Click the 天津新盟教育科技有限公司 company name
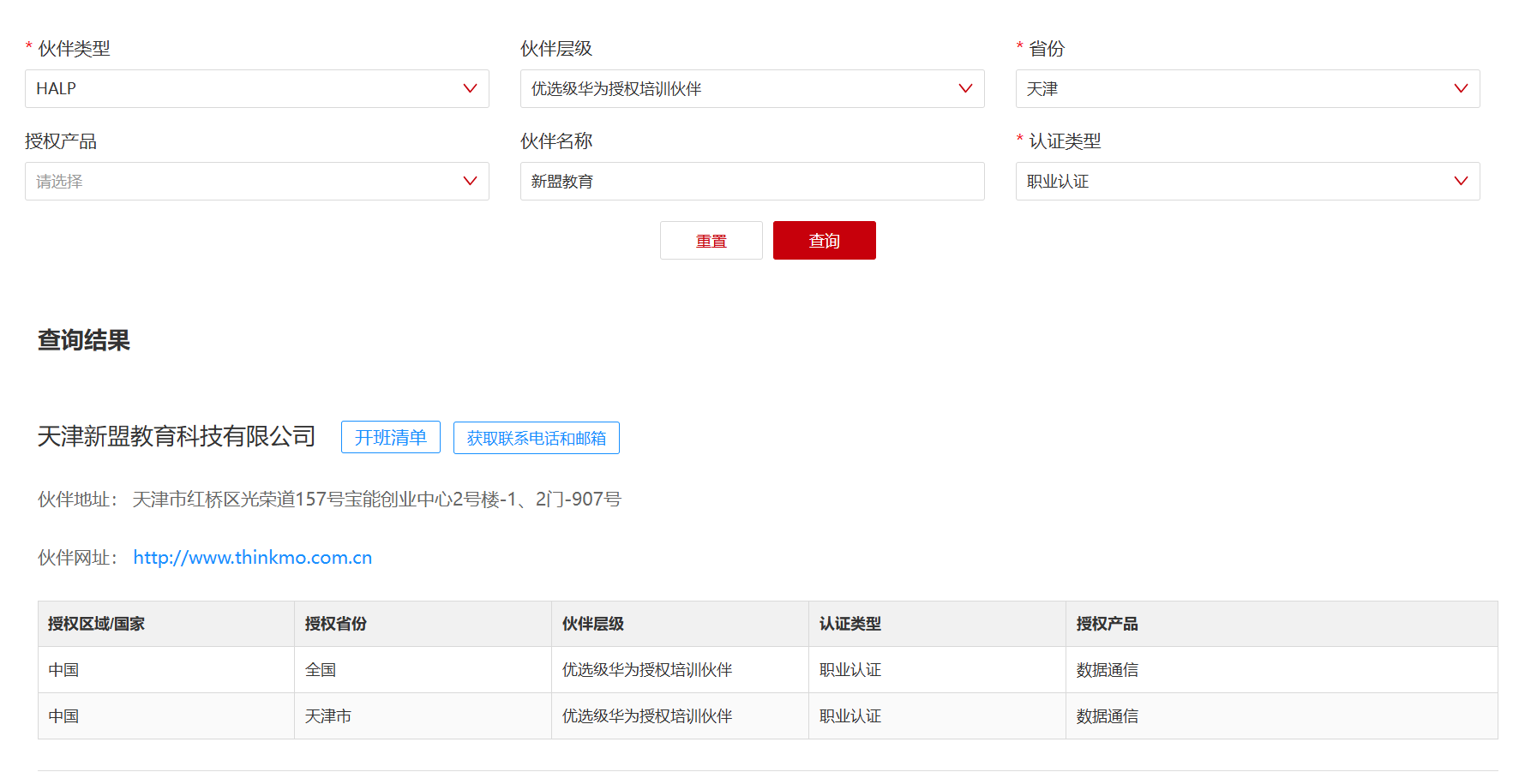 tap(177, 436)
